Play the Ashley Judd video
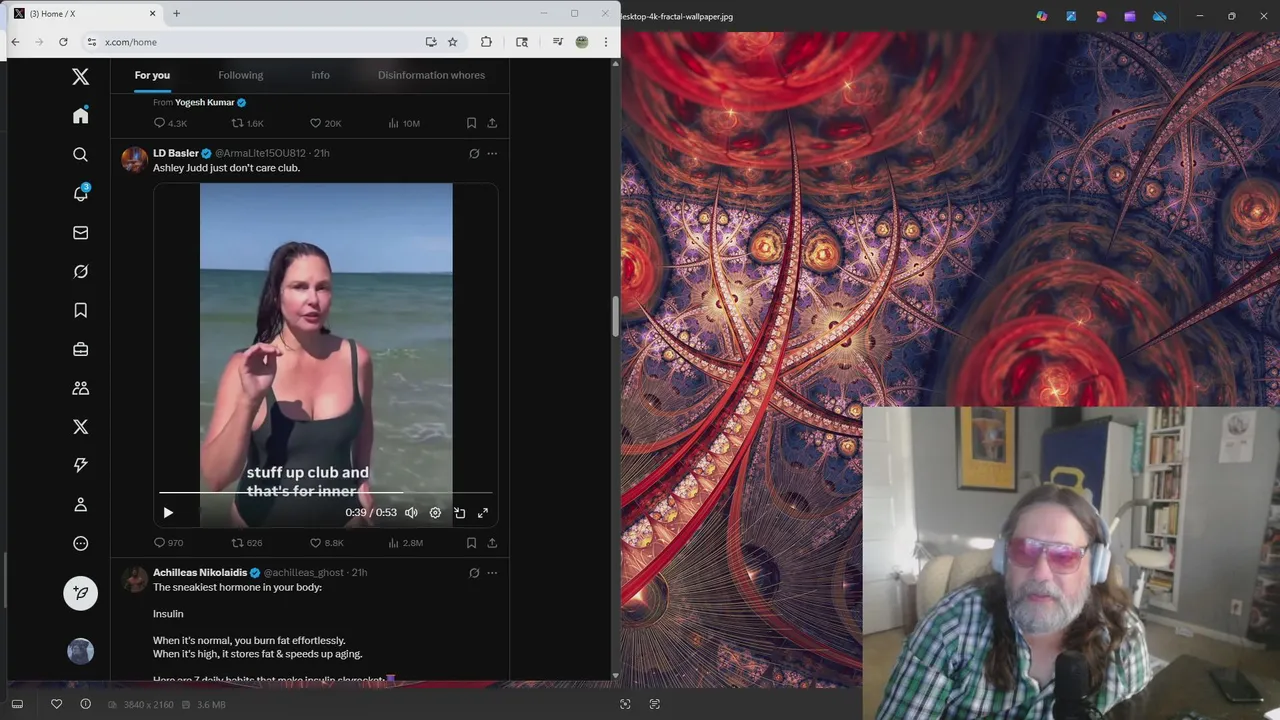Screen dimensions: 1280x720 (x=168, y=513)
